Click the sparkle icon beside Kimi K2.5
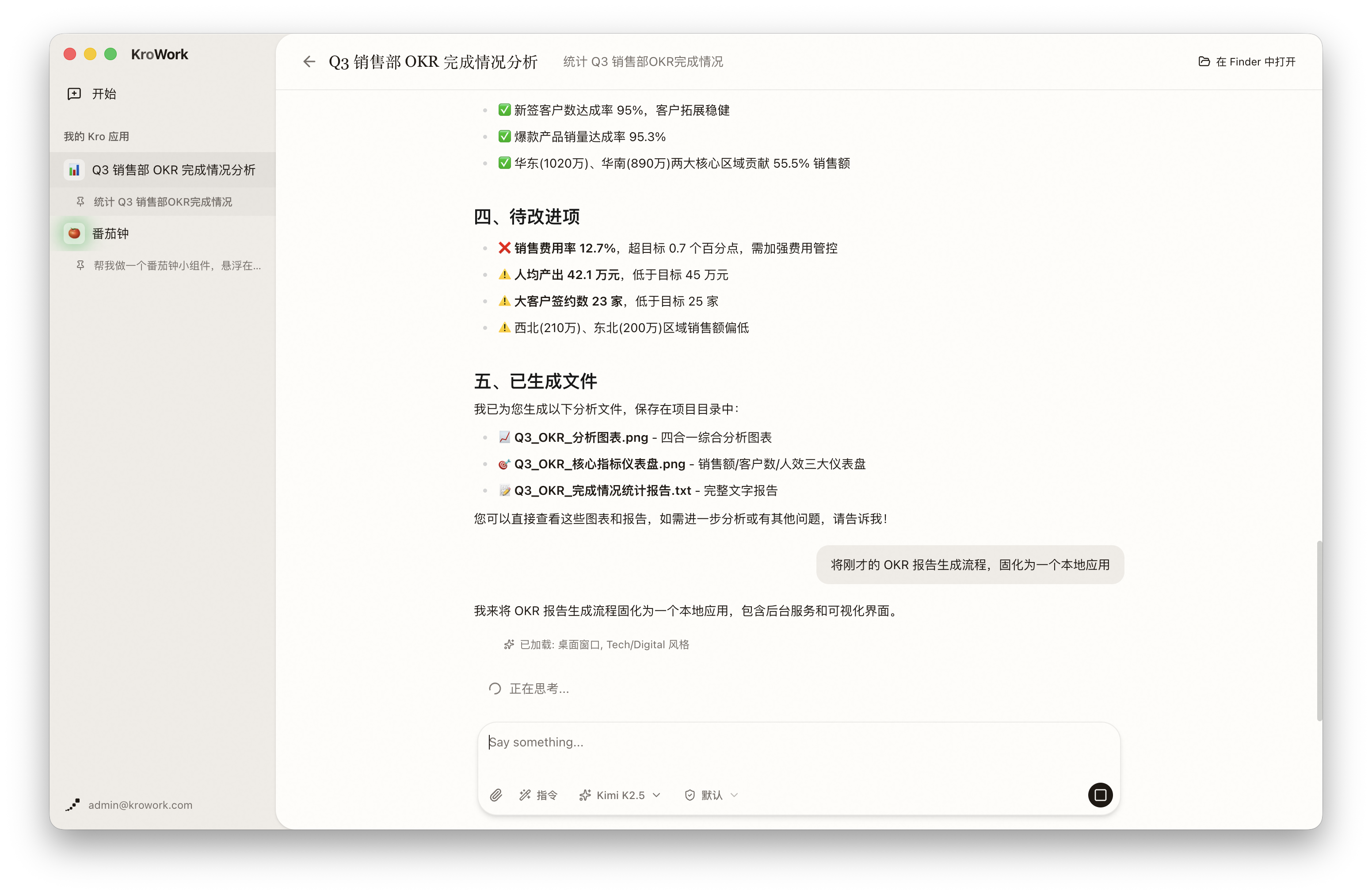The image size is (1372, 895). (585, 795)
